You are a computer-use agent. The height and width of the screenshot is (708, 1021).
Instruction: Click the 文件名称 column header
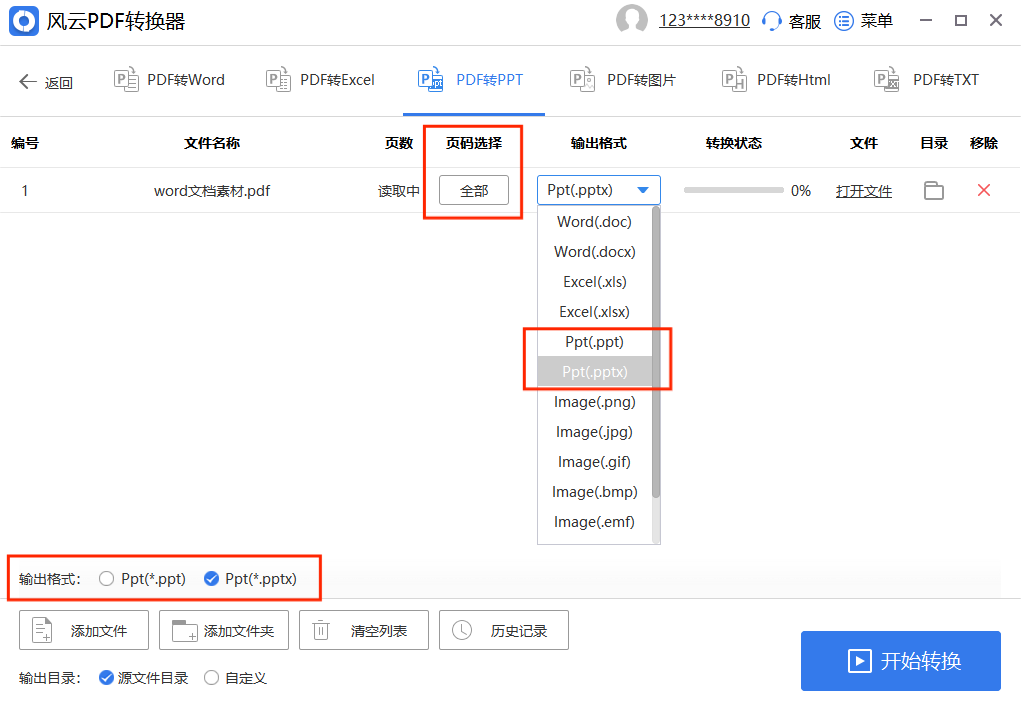(x=212, y=143)
